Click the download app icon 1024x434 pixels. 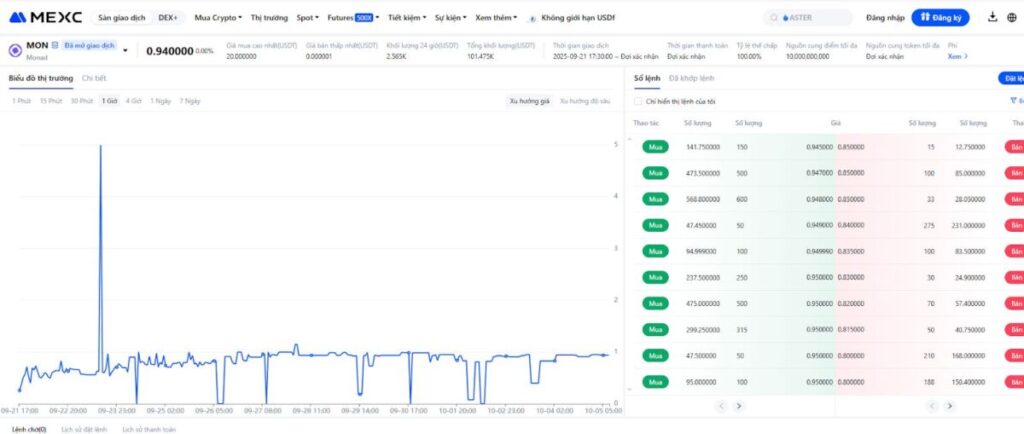(x=992, y=17)
